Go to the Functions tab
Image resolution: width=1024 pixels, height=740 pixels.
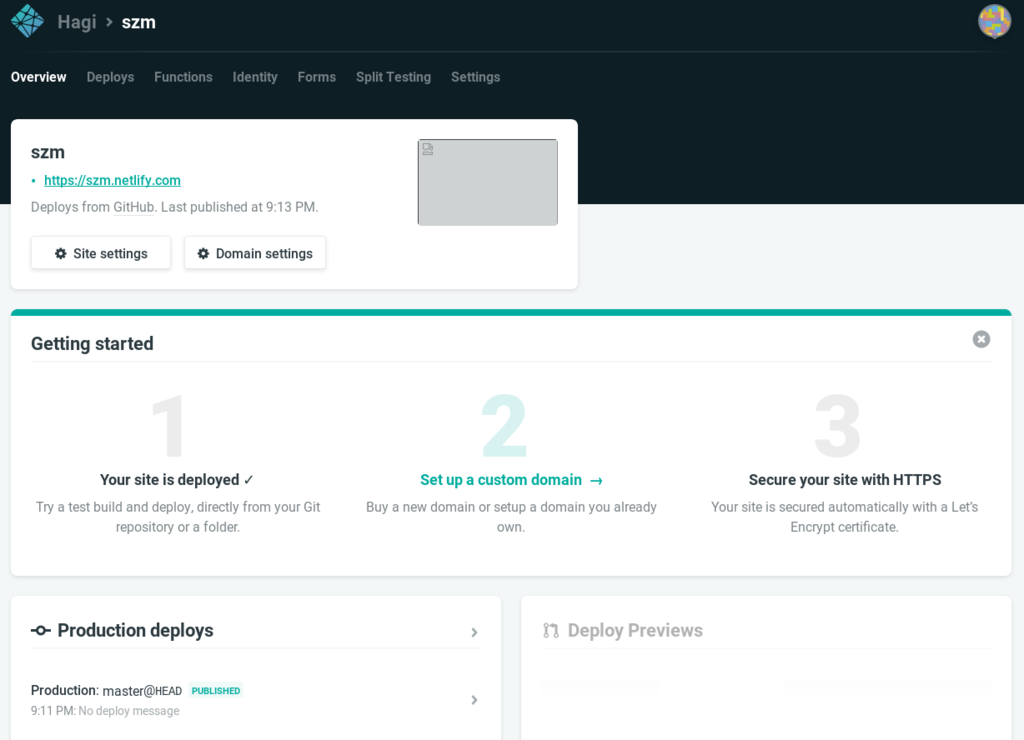pos(184,77)
